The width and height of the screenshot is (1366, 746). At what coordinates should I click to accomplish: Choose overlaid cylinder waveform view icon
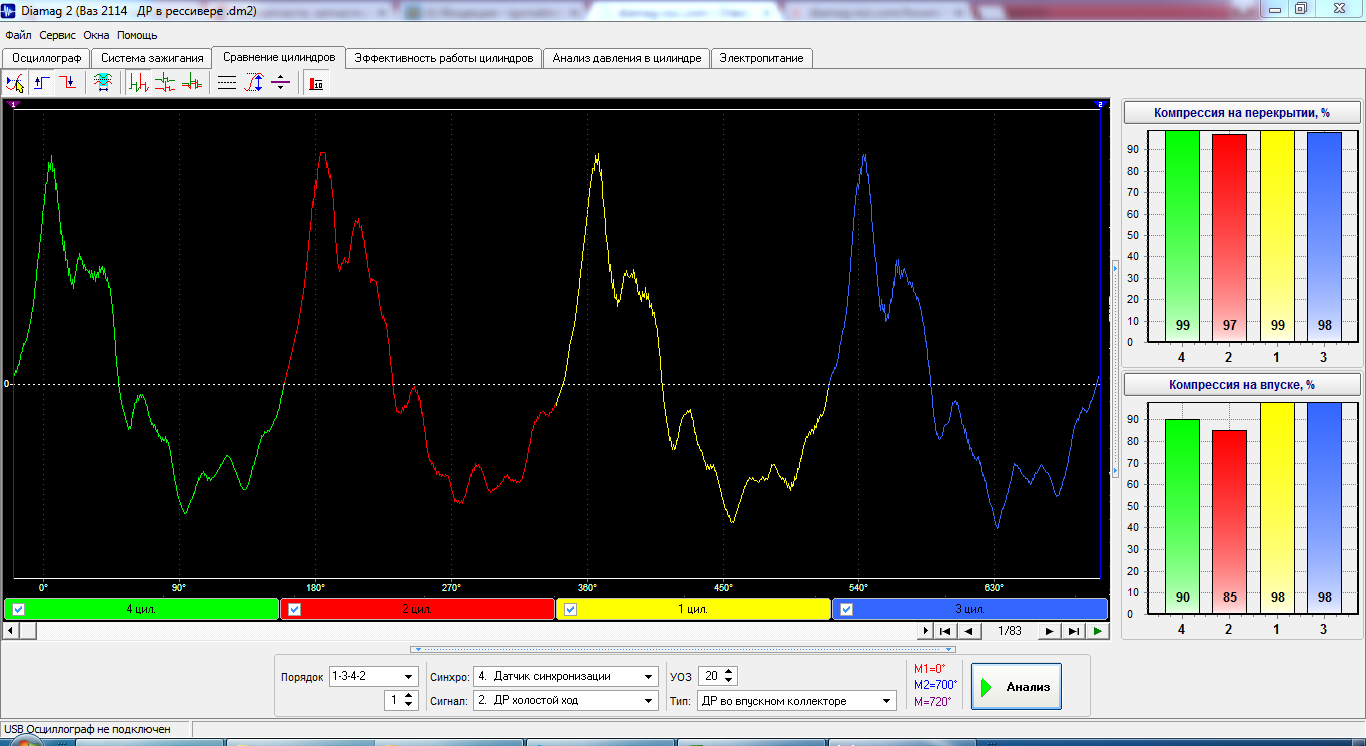[191, 83]
